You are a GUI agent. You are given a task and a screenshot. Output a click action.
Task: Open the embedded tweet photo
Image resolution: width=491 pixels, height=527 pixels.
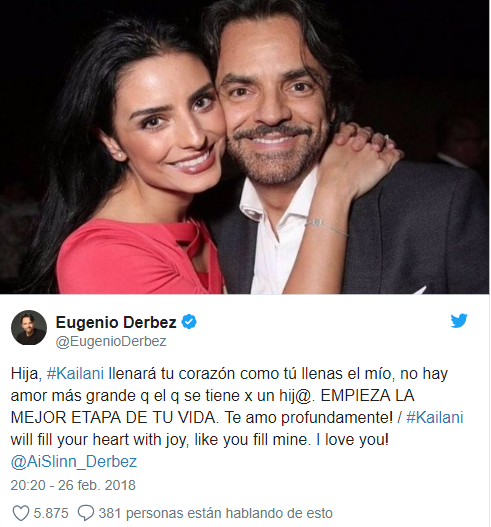click(x=245, y=147)
